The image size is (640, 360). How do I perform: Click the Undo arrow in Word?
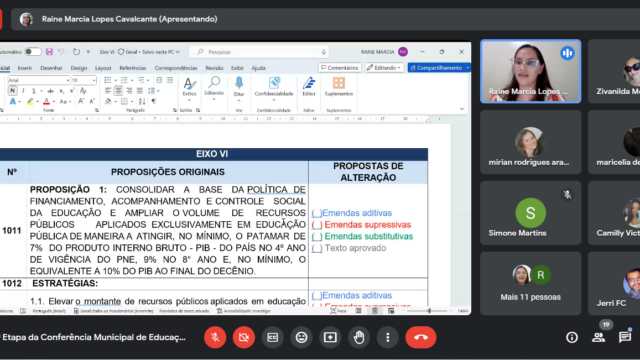[61, 52]
